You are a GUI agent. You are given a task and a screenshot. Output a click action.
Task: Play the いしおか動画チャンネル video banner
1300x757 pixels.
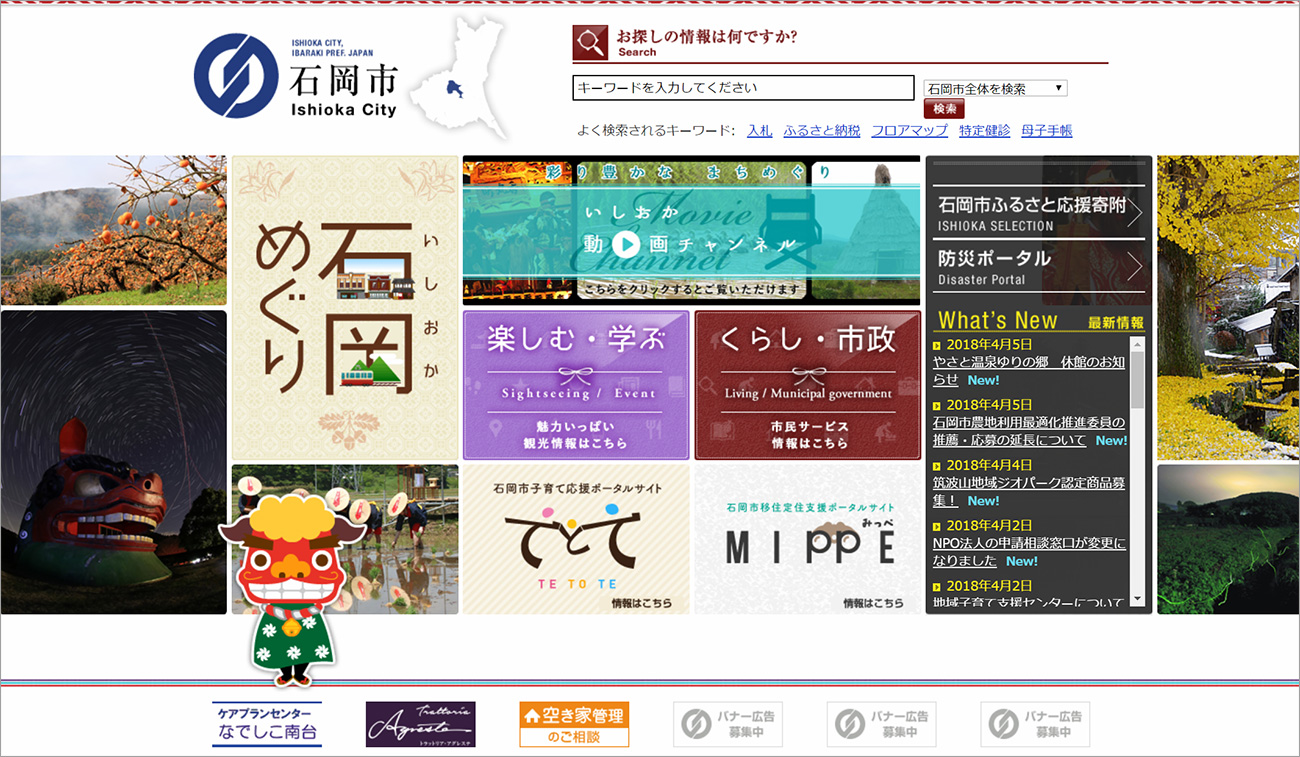point(691,229)
